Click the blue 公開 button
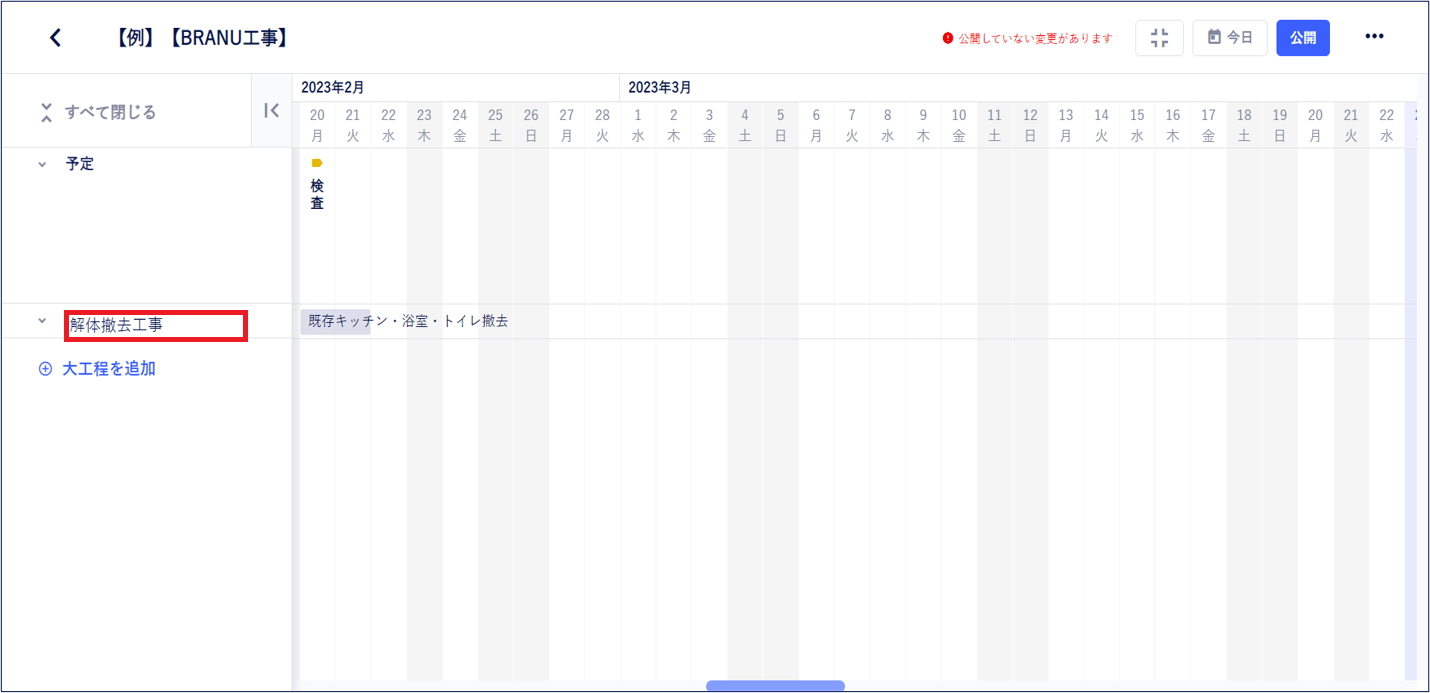Image resolution: width=1430 pixels, height=693 pixels. 1303,38
